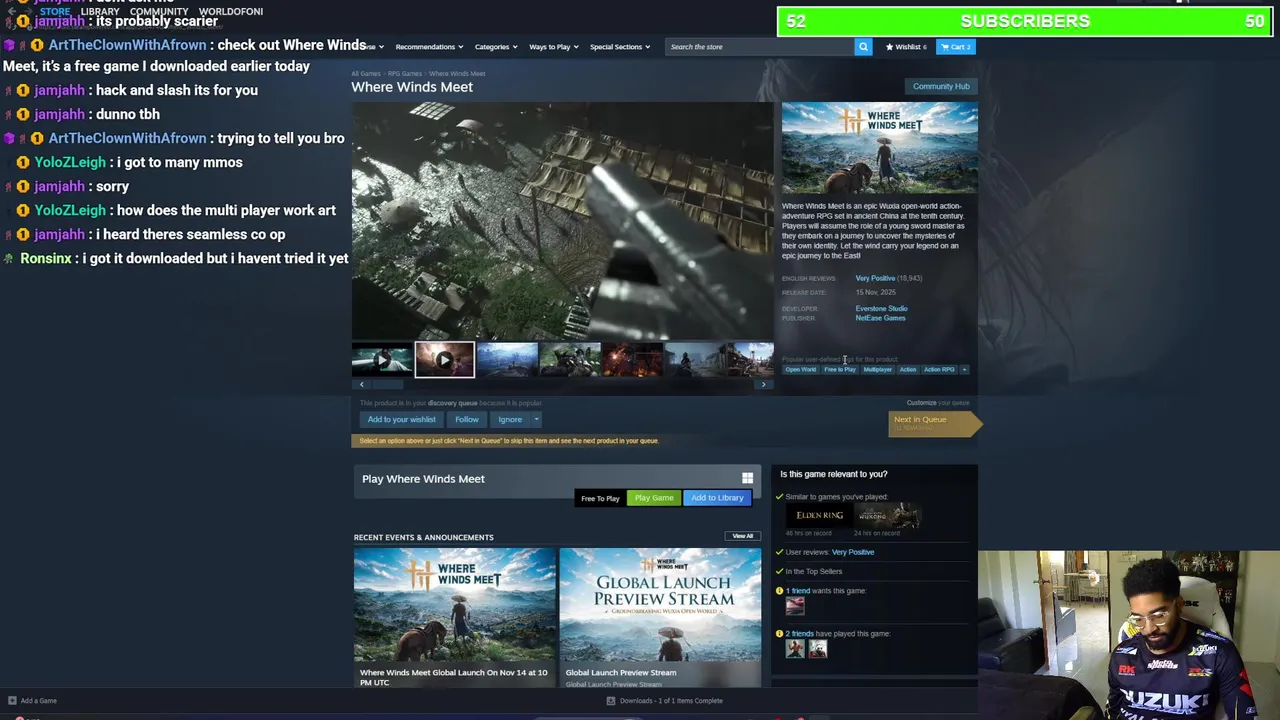Click the Ignore button
Image resolution: width=1280 pixels, height=720 pixels.
(510, 420)
